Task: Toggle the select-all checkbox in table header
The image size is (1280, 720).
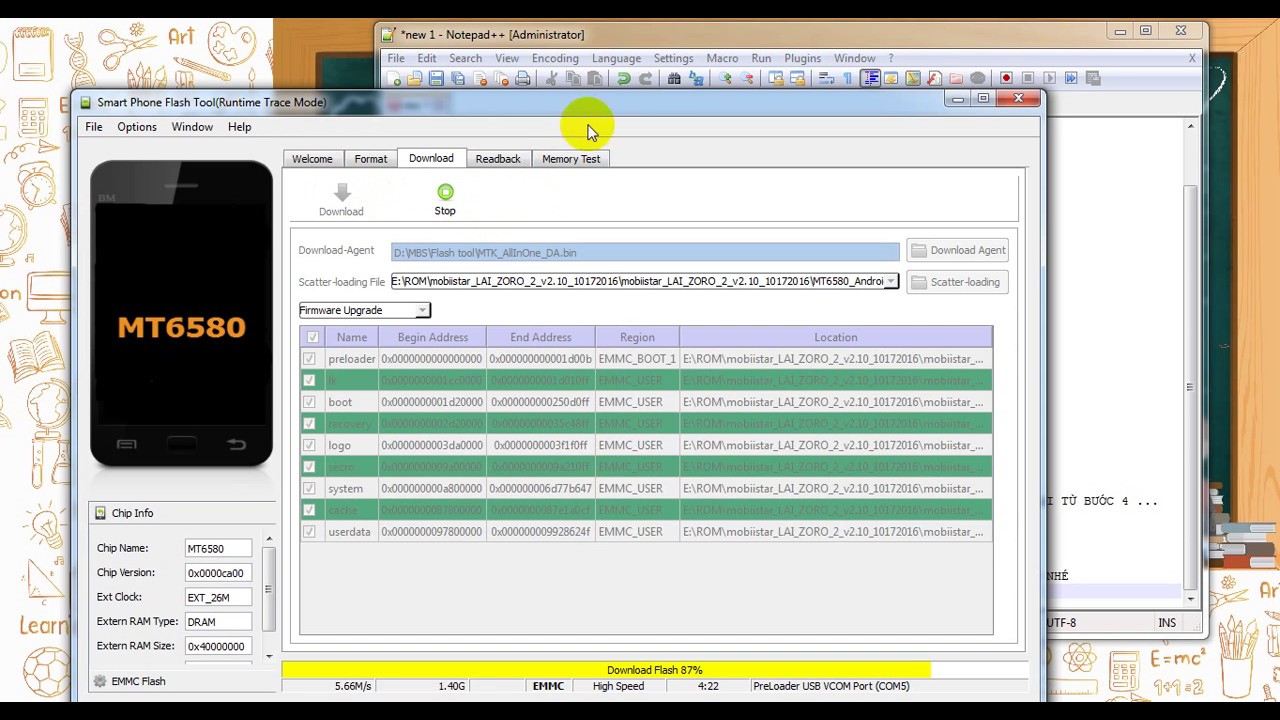Action: pos(313,338)
